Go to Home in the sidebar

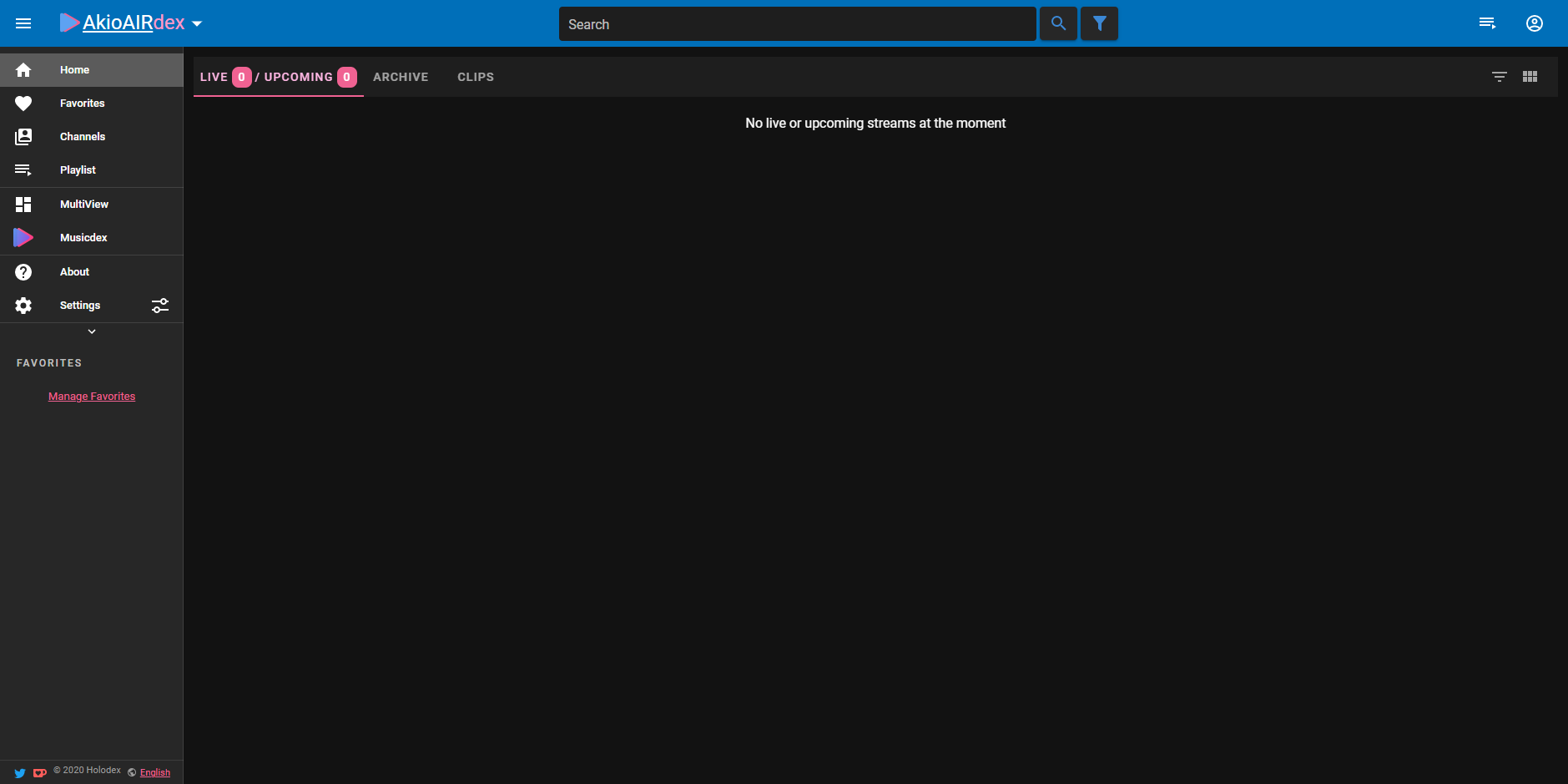(x=92, y=70)
